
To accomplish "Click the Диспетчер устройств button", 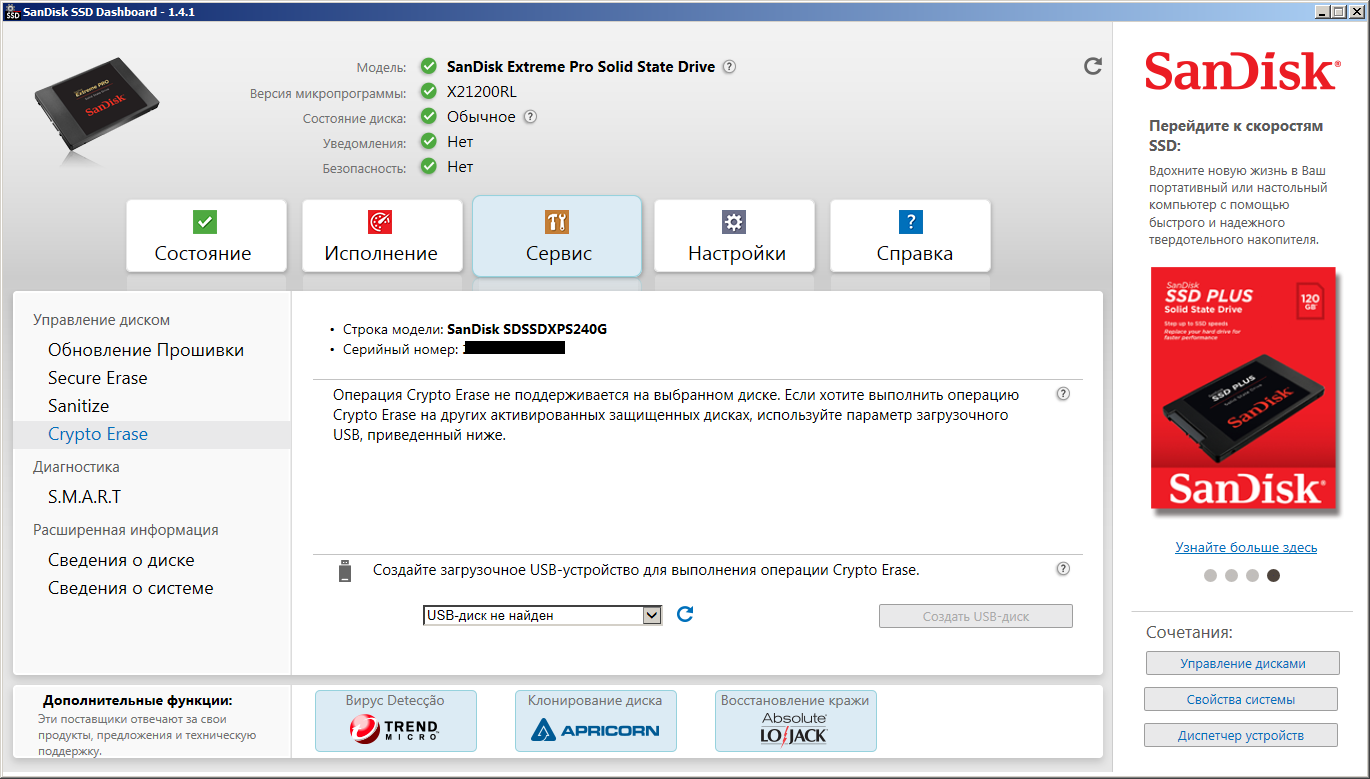I will [x=1240, y=735].
